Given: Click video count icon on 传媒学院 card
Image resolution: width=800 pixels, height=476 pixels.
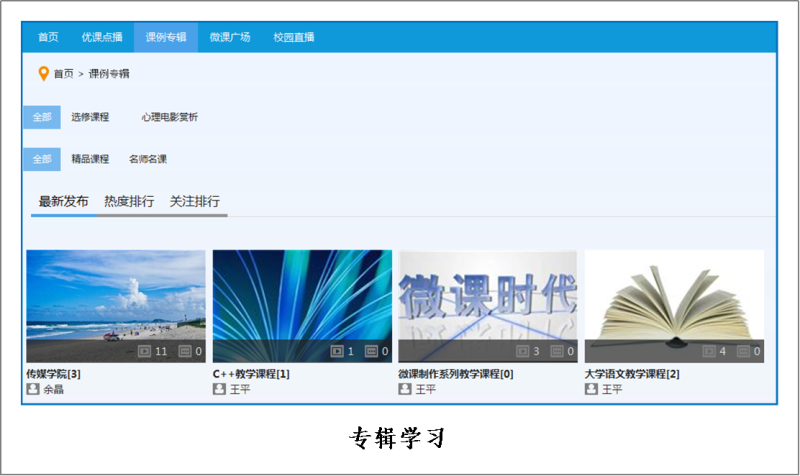Looking at the screenshot, I should click(144, 351).
